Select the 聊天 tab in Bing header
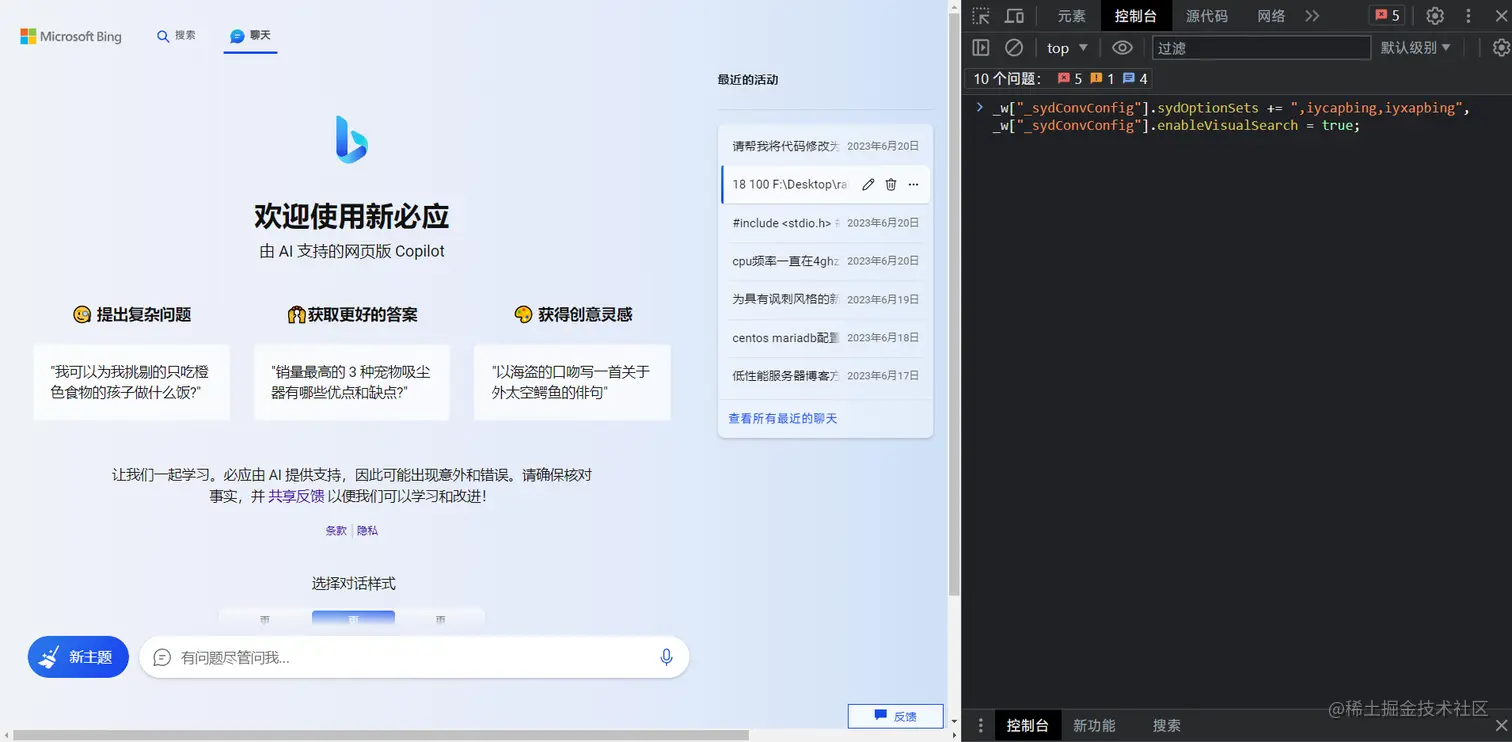This screenshot has height=742, width=1512. 250,36
